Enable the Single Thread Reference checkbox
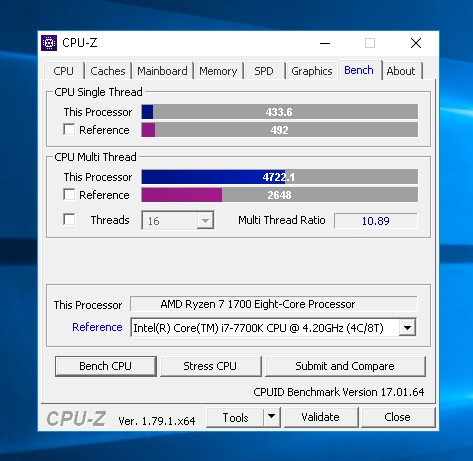Screen dimensions: 473x461 [69, 129]
